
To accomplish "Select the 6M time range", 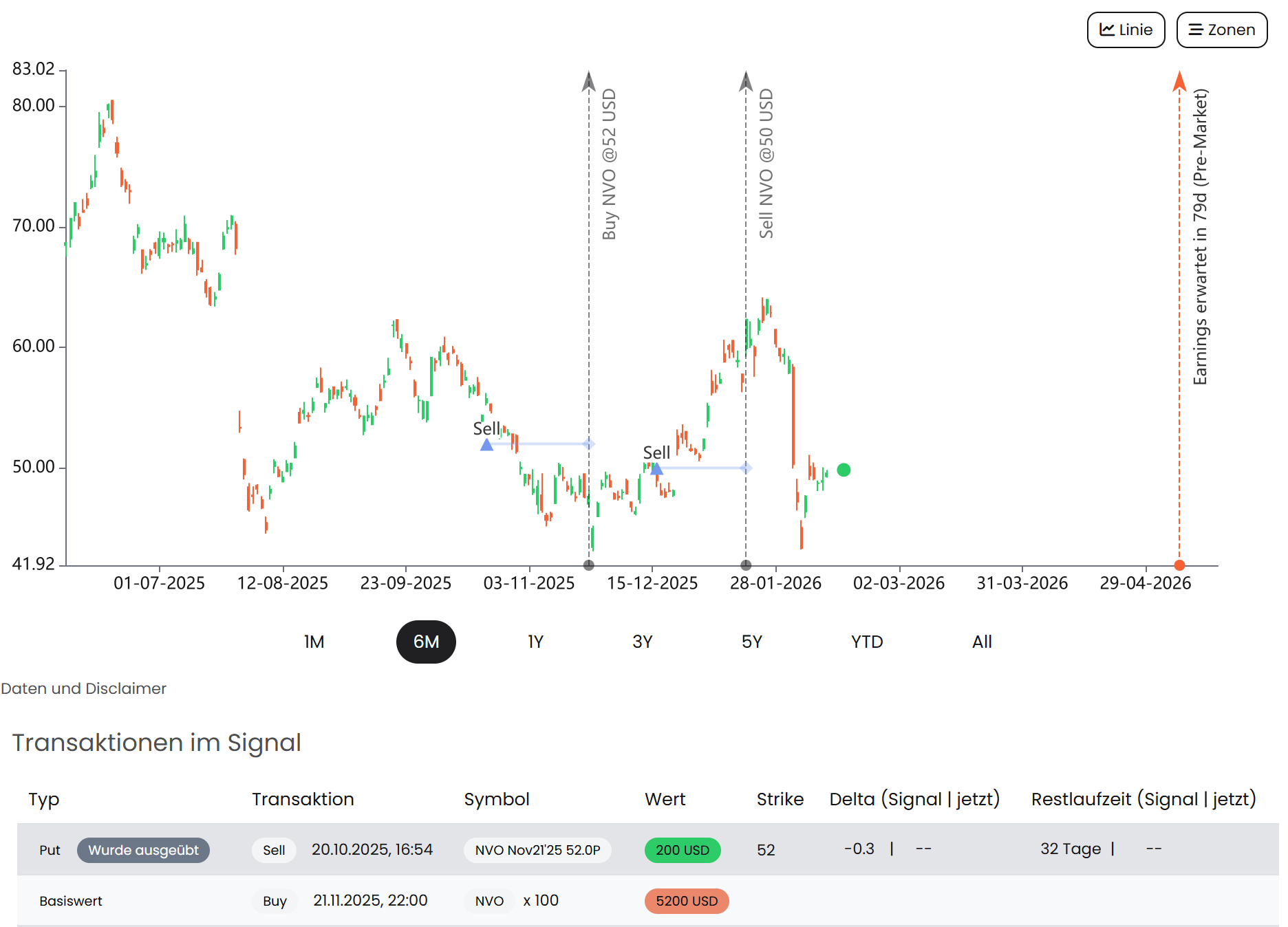I will coord(426,642).
